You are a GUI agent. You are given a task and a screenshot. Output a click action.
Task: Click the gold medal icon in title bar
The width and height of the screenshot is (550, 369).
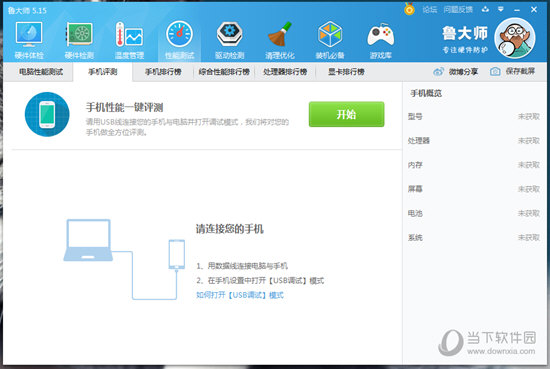[x=409, y=9]
